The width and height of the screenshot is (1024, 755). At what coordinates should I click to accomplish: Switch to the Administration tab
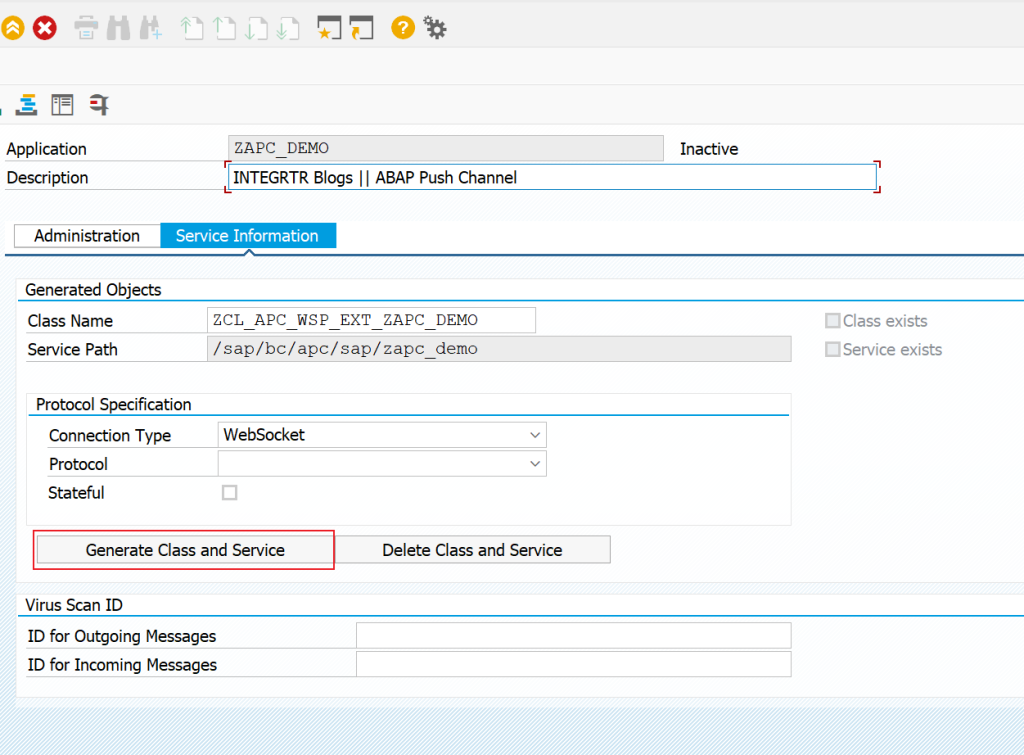87,235
